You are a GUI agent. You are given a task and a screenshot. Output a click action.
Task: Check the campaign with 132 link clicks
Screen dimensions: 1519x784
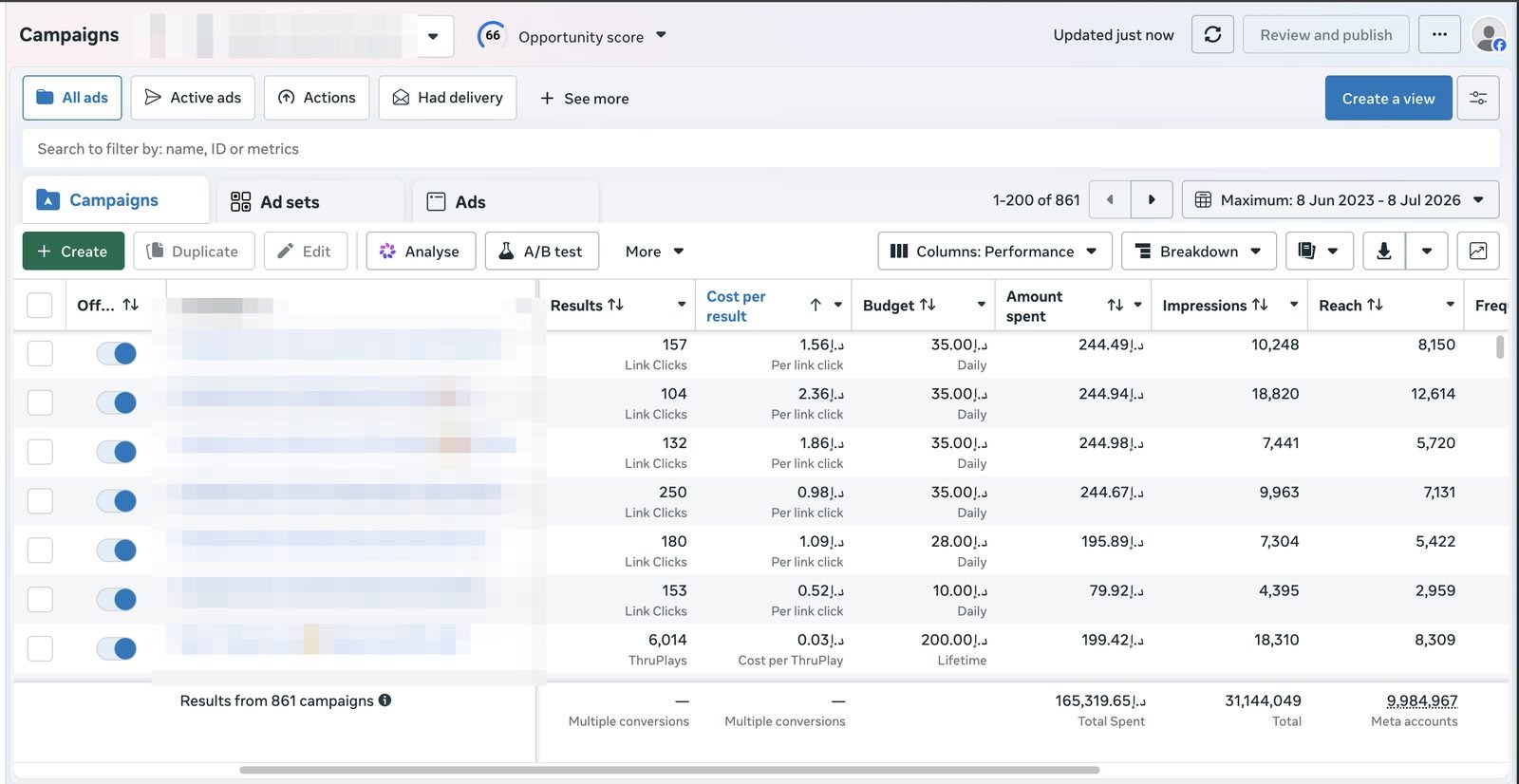40,452
